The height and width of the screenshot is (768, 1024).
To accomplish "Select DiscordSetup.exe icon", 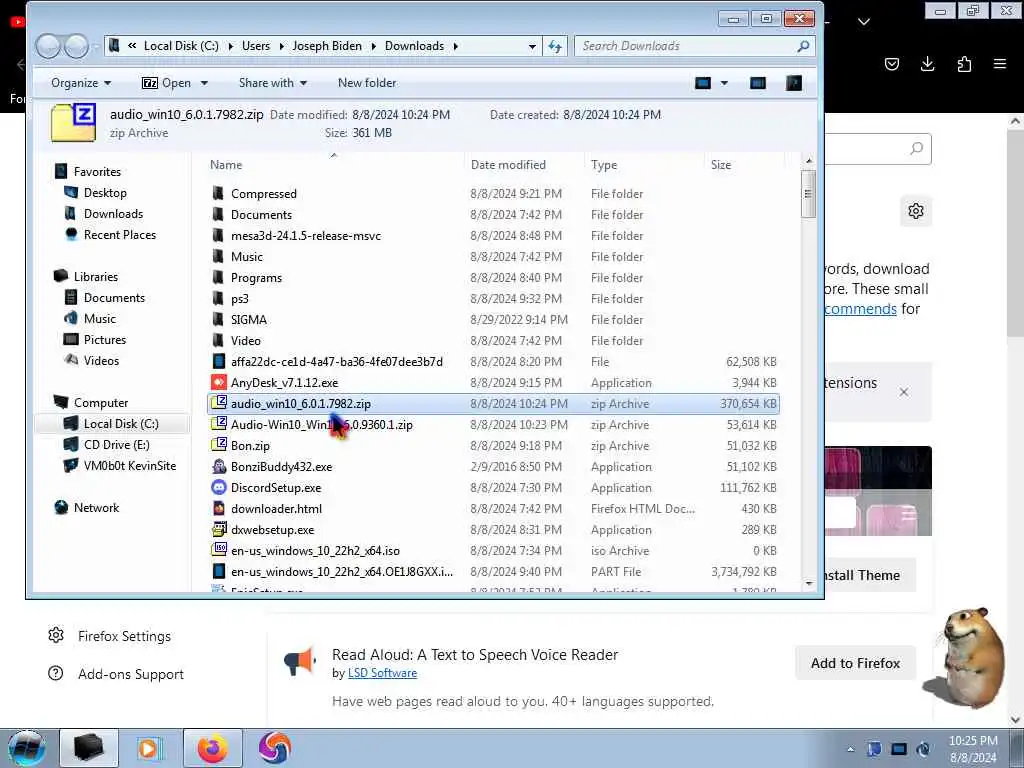I will coord(219,487).
